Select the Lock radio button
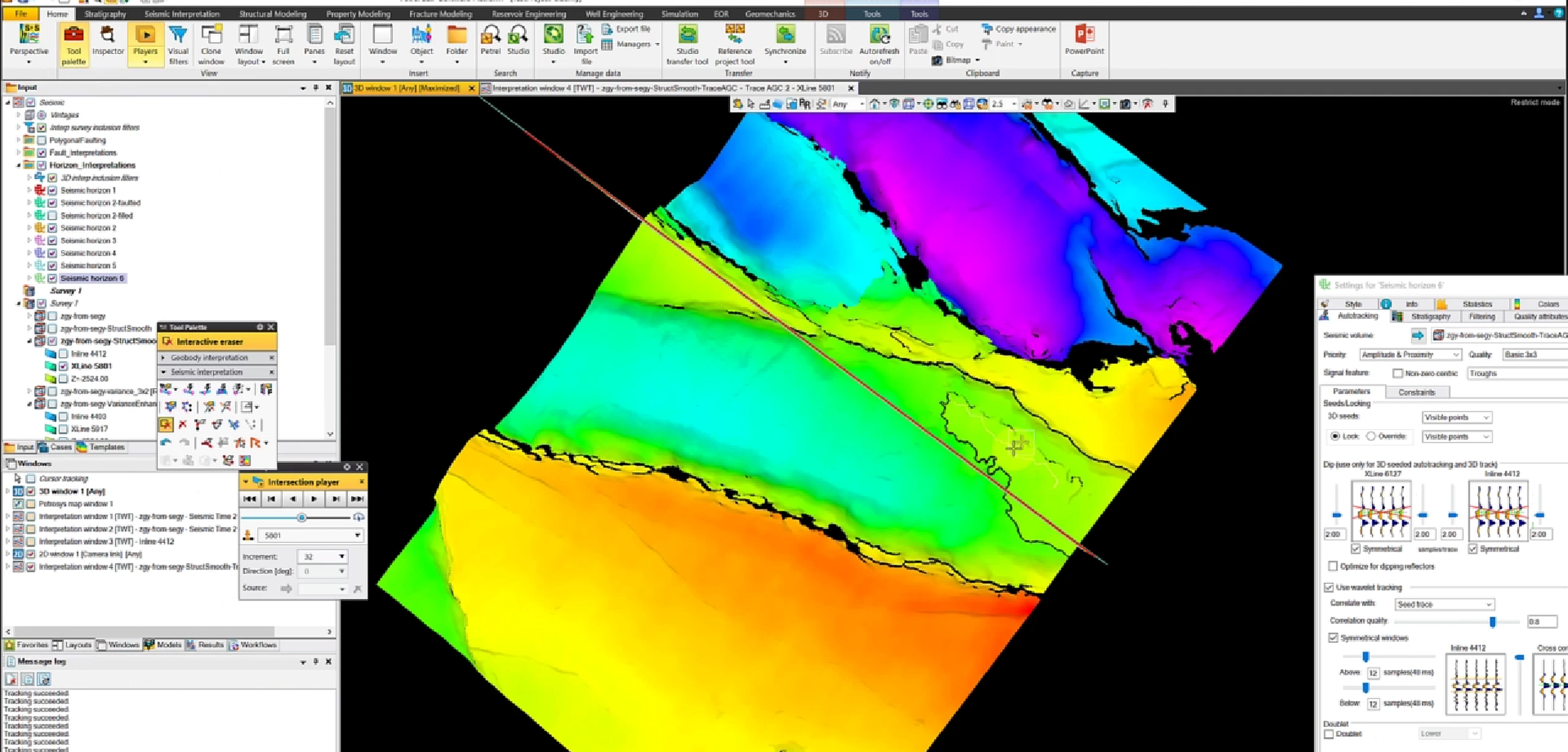 tap(1335, 436)
